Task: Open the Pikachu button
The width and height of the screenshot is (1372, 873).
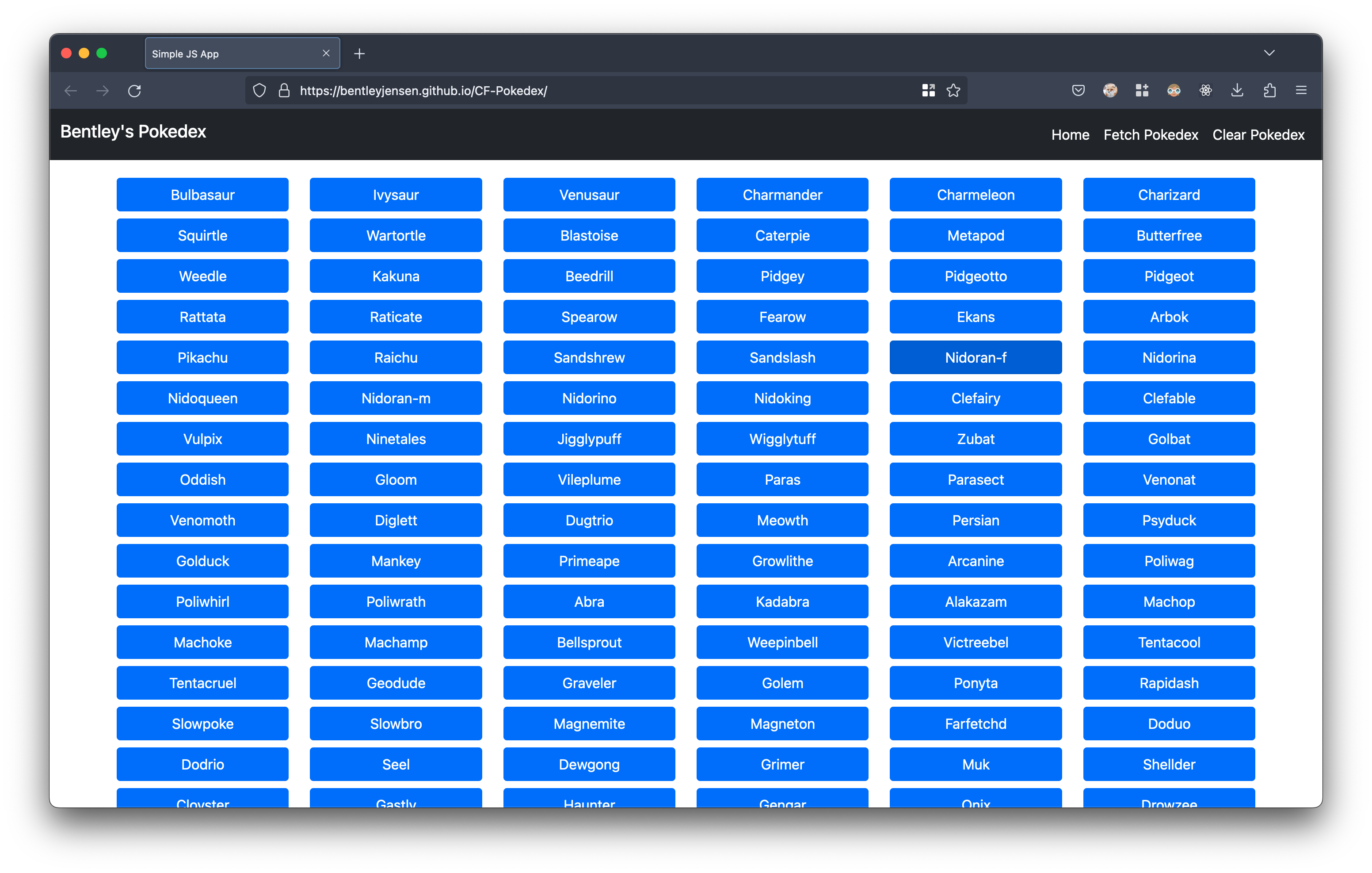Action: 202,357
